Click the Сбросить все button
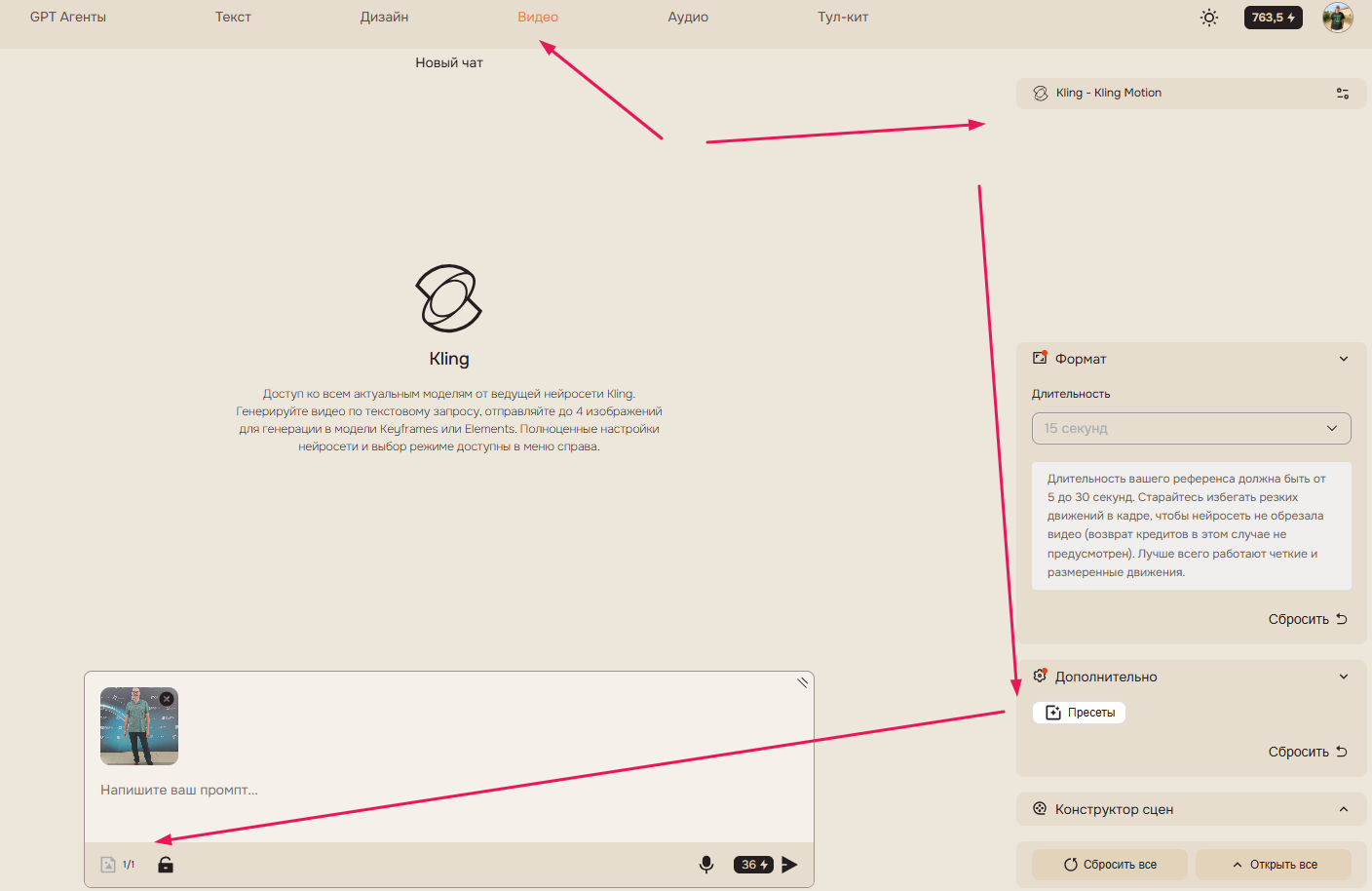1372x891 pixels. coord(1110,865)
